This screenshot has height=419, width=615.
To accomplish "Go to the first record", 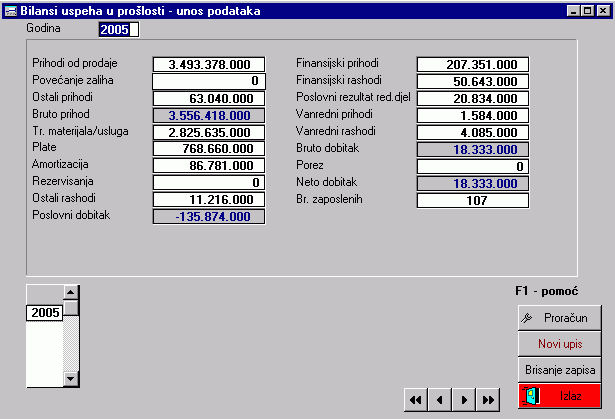I will point(416,400).
